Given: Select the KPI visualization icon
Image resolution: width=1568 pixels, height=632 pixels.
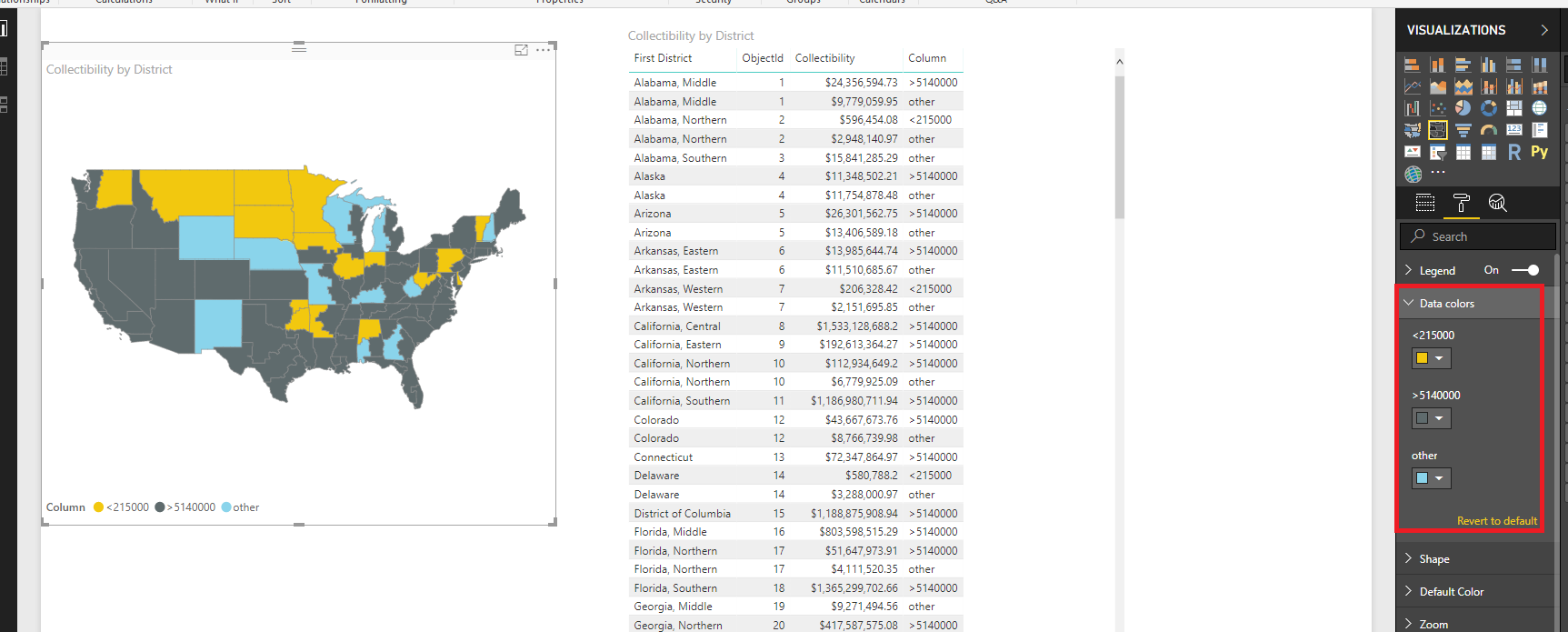Looking at the screenshot, I should [1412, 152].
